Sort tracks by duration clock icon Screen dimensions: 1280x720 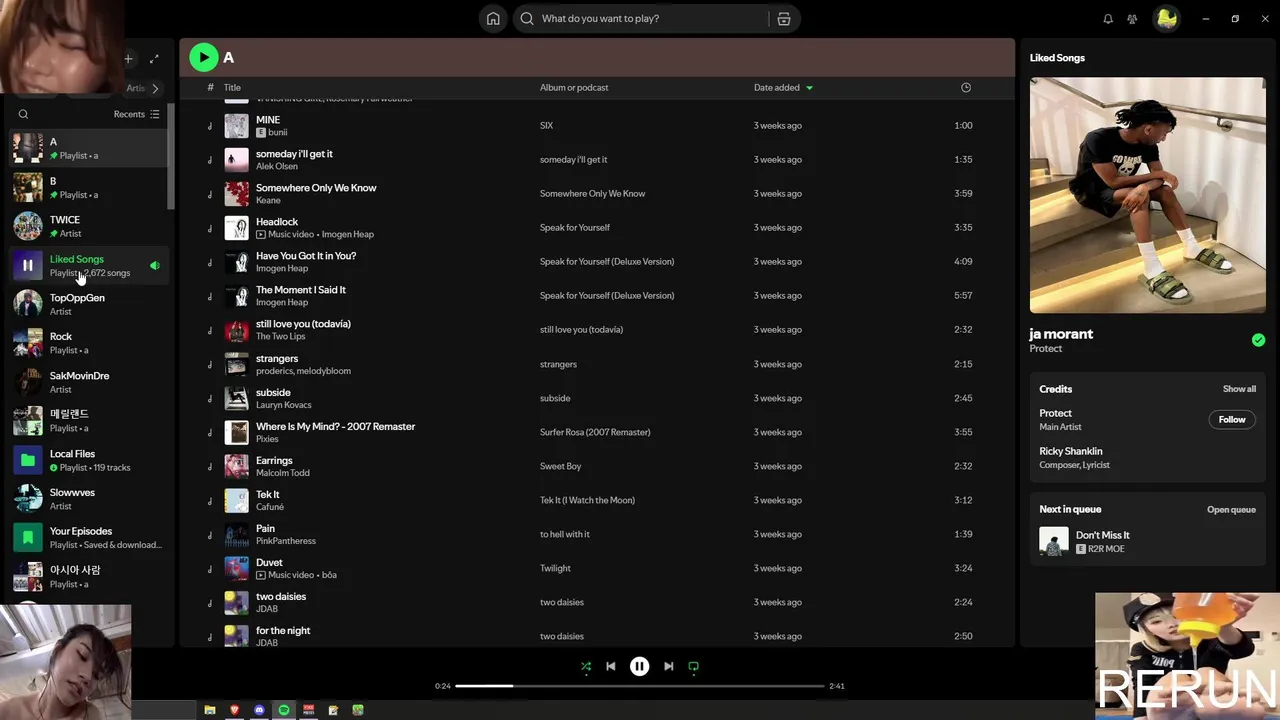coord(965,87)
